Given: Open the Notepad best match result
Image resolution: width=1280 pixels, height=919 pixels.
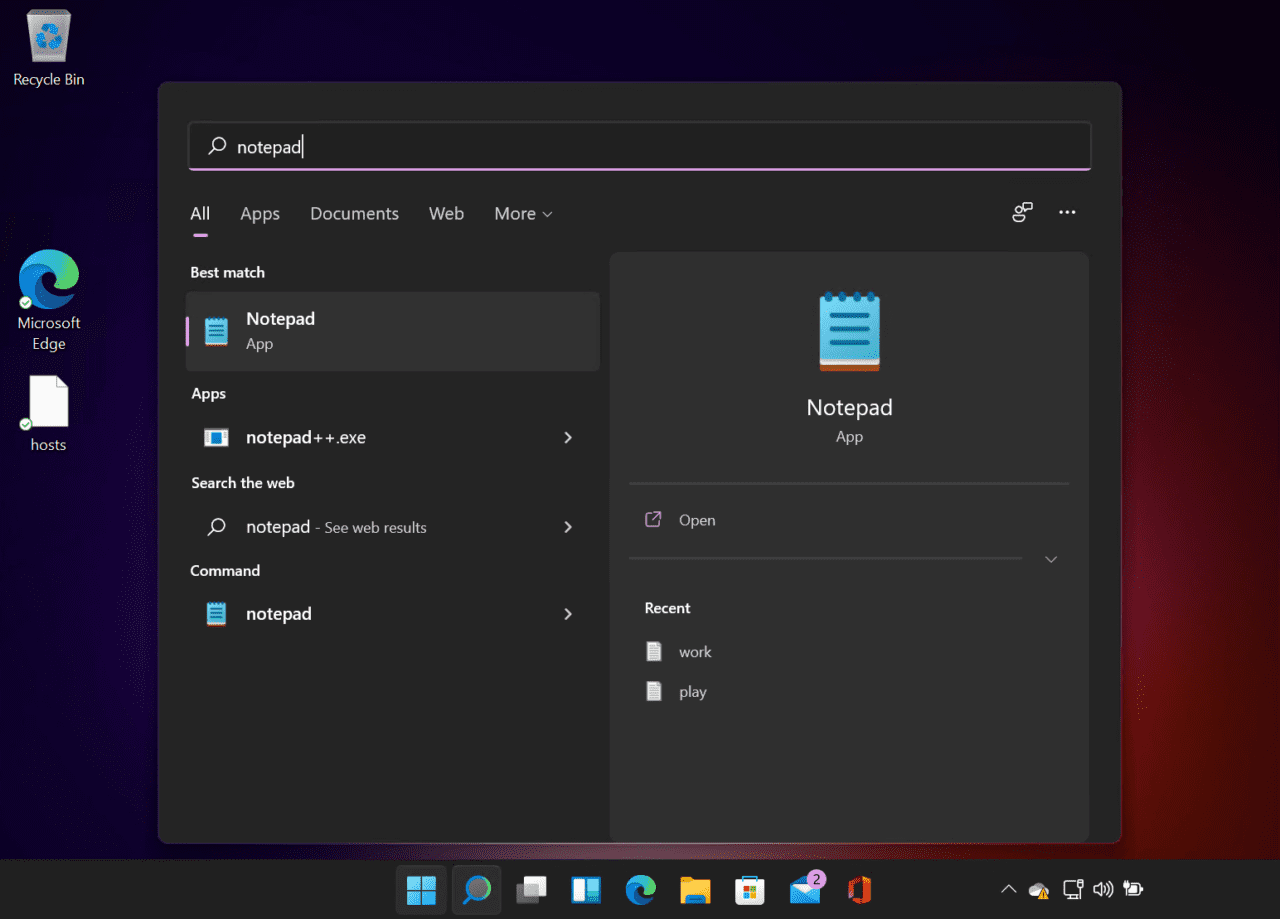Looking at the screenshot, I should pos(393,331).
